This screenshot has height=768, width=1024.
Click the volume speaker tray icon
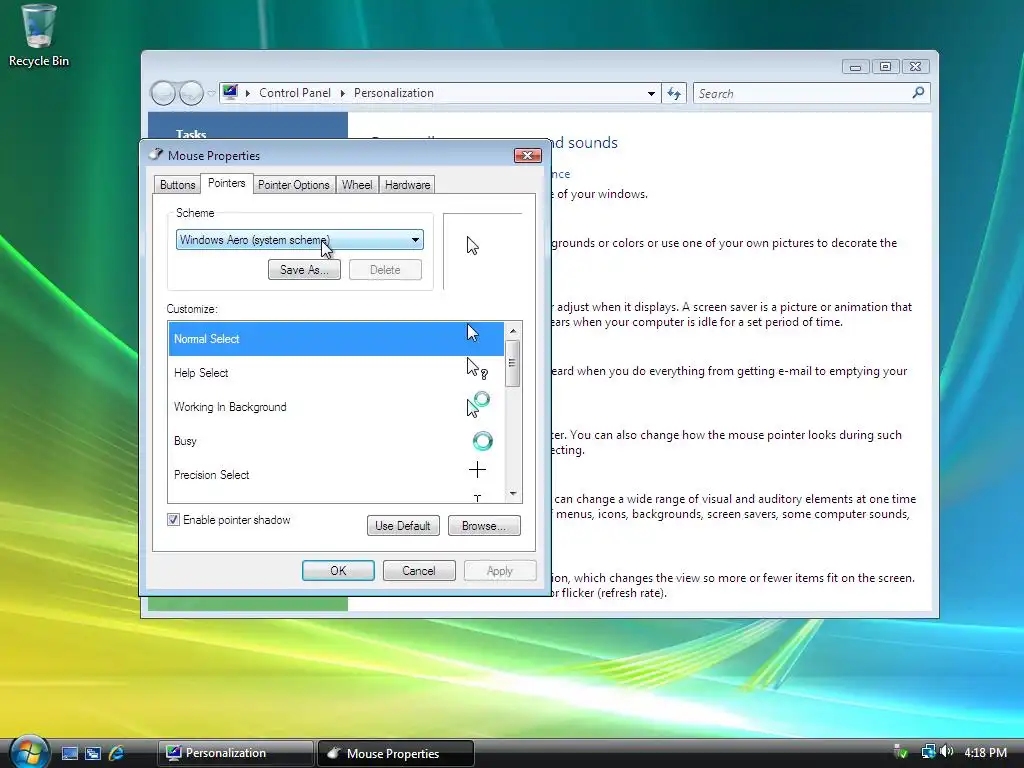coord(947,752)
